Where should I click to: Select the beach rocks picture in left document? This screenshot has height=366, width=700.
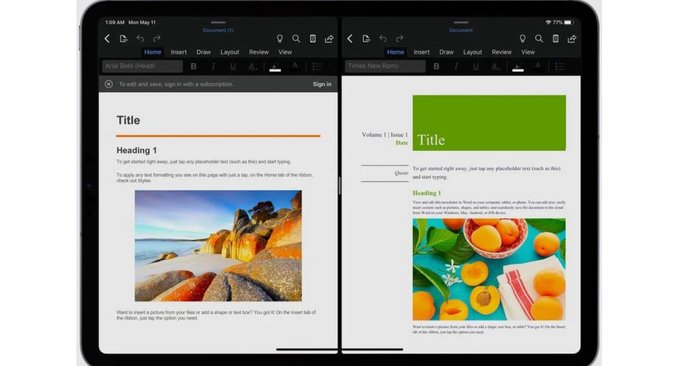(x=218, y=245)
